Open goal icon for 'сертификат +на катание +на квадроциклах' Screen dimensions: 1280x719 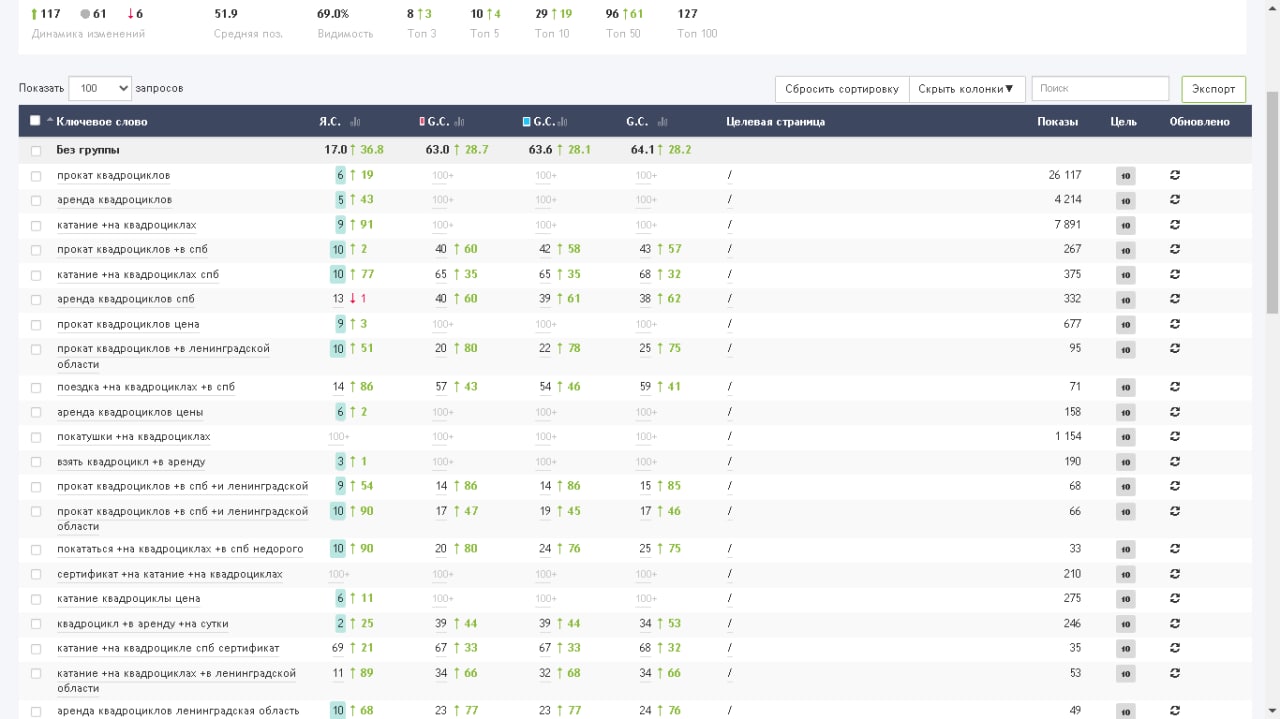[1125, 575]
